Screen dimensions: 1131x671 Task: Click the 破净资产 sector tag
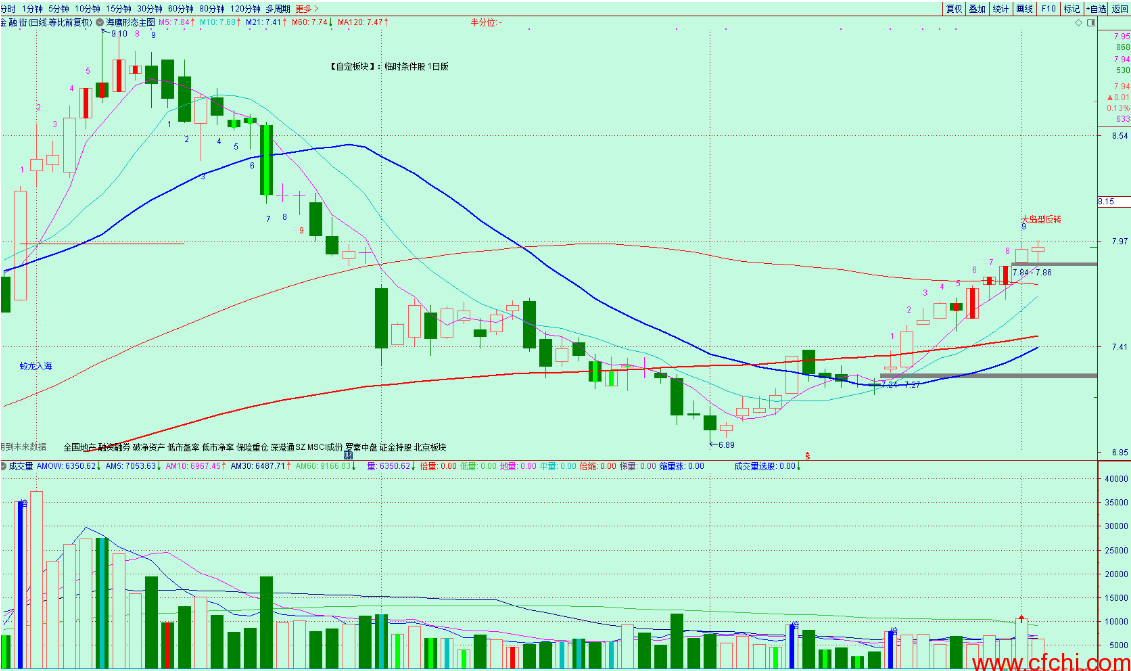coord(149,447)
